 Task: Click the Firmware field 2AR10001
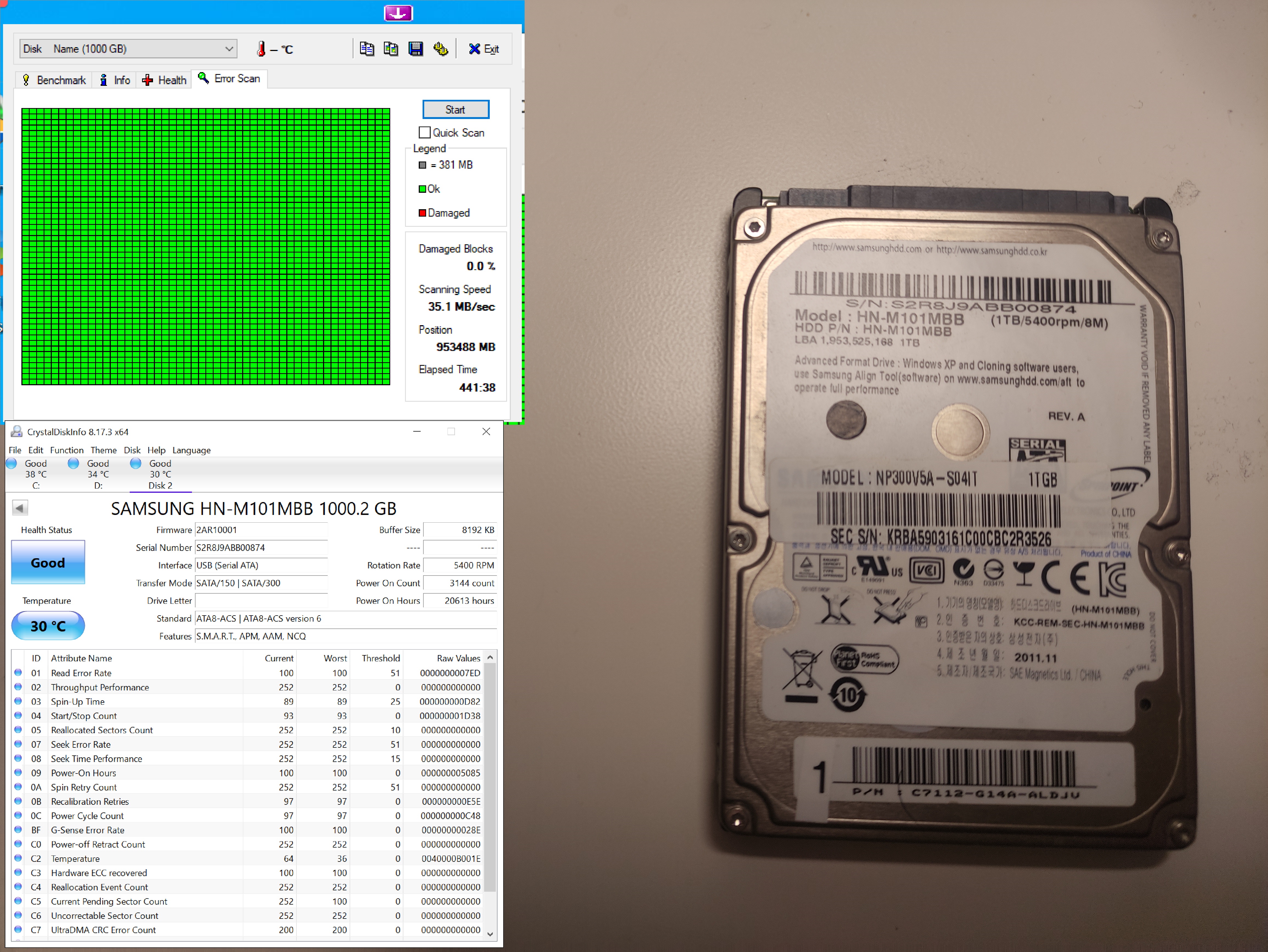point(261,530)
